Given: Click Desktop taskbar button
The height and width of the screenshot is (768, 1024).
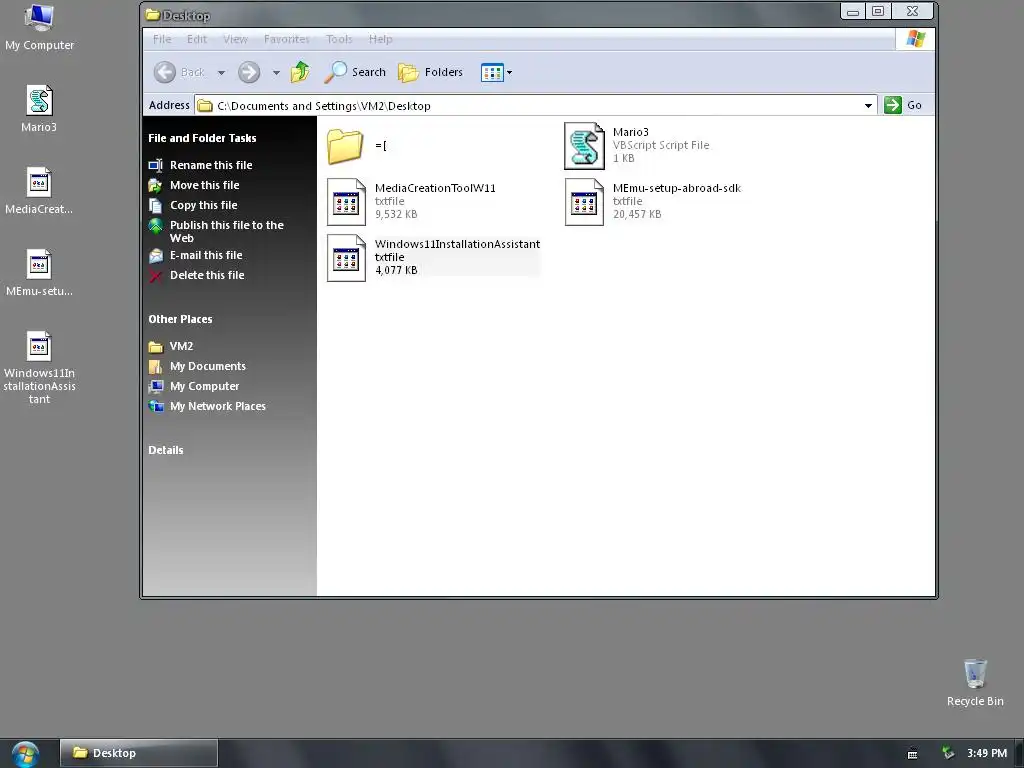Looking at the screenshot, I should pyautogui.click(x=138, y=753).
